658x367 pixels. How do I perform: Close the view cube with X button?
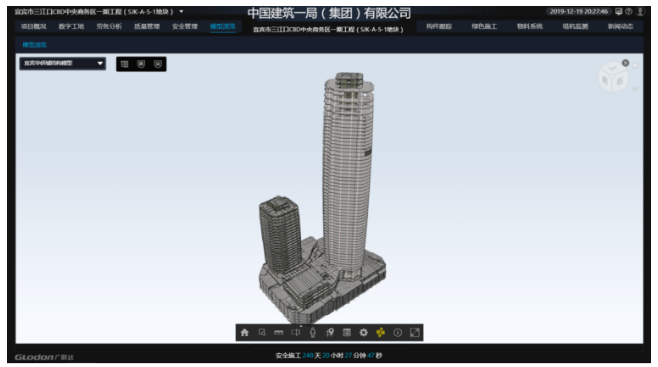tap(625, 63)
